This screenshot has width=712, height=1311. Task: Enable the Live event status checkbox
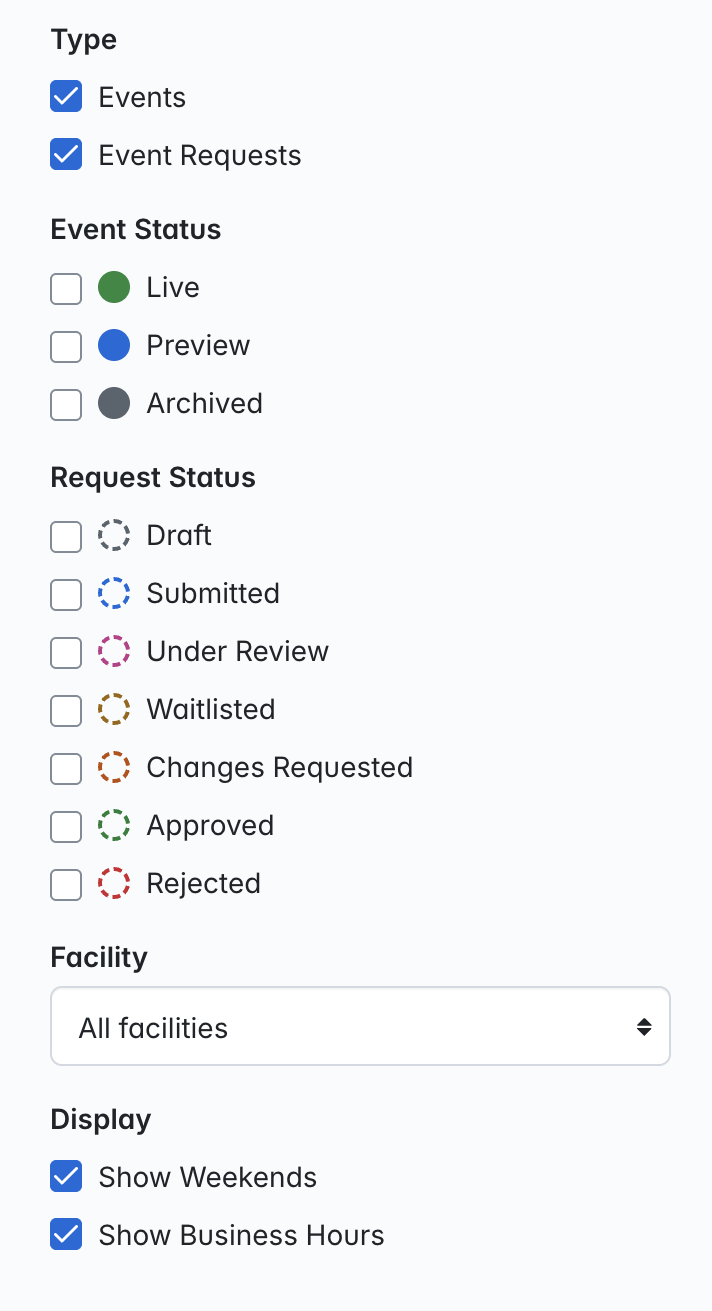click(66, 290)
